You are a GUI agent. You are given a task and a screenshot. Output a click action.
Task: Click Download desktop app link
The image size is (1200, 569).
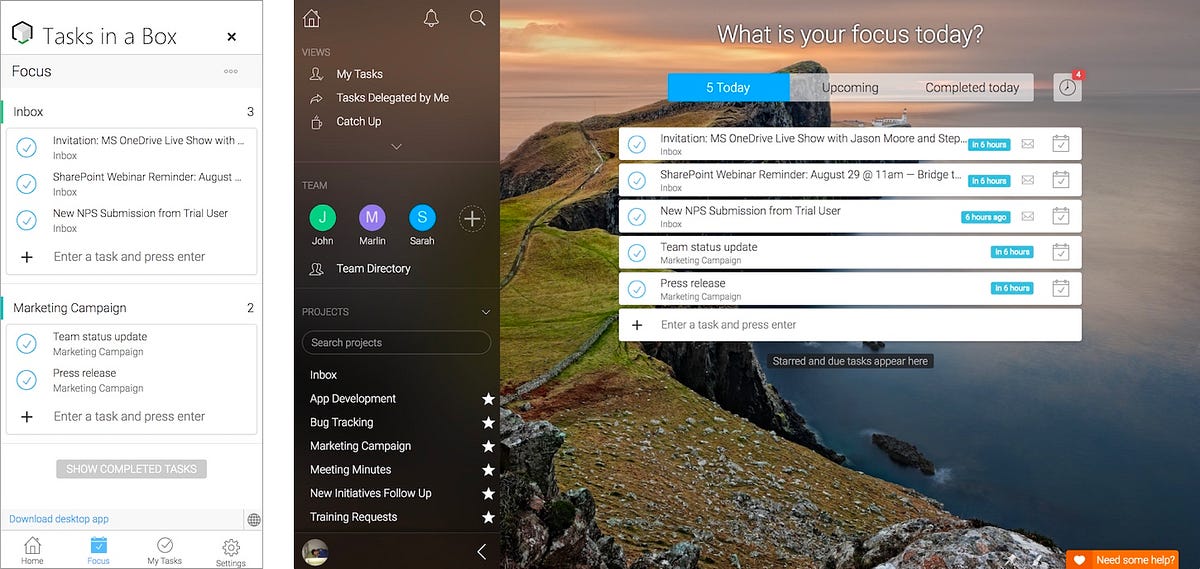pyautogui.click(x=59, y=519)
